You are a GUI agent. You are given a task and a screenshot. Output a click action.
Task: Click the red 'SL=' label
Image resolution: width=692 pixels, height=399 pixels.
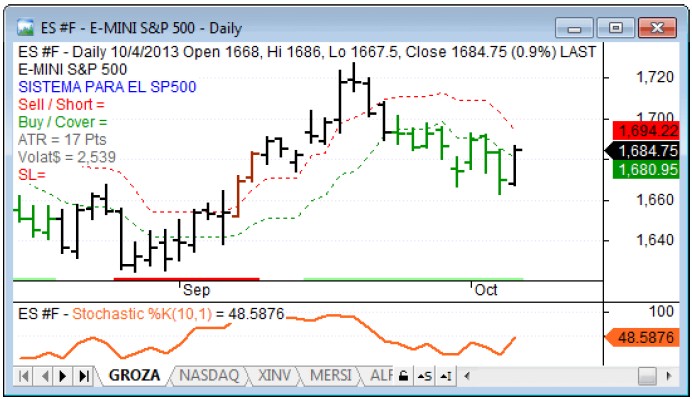(32, 175)
